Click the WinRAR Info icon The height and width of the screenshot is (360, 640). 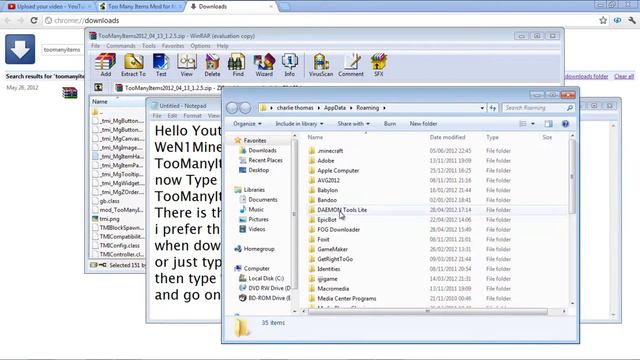pyautogui.click(x=289, y=64)
